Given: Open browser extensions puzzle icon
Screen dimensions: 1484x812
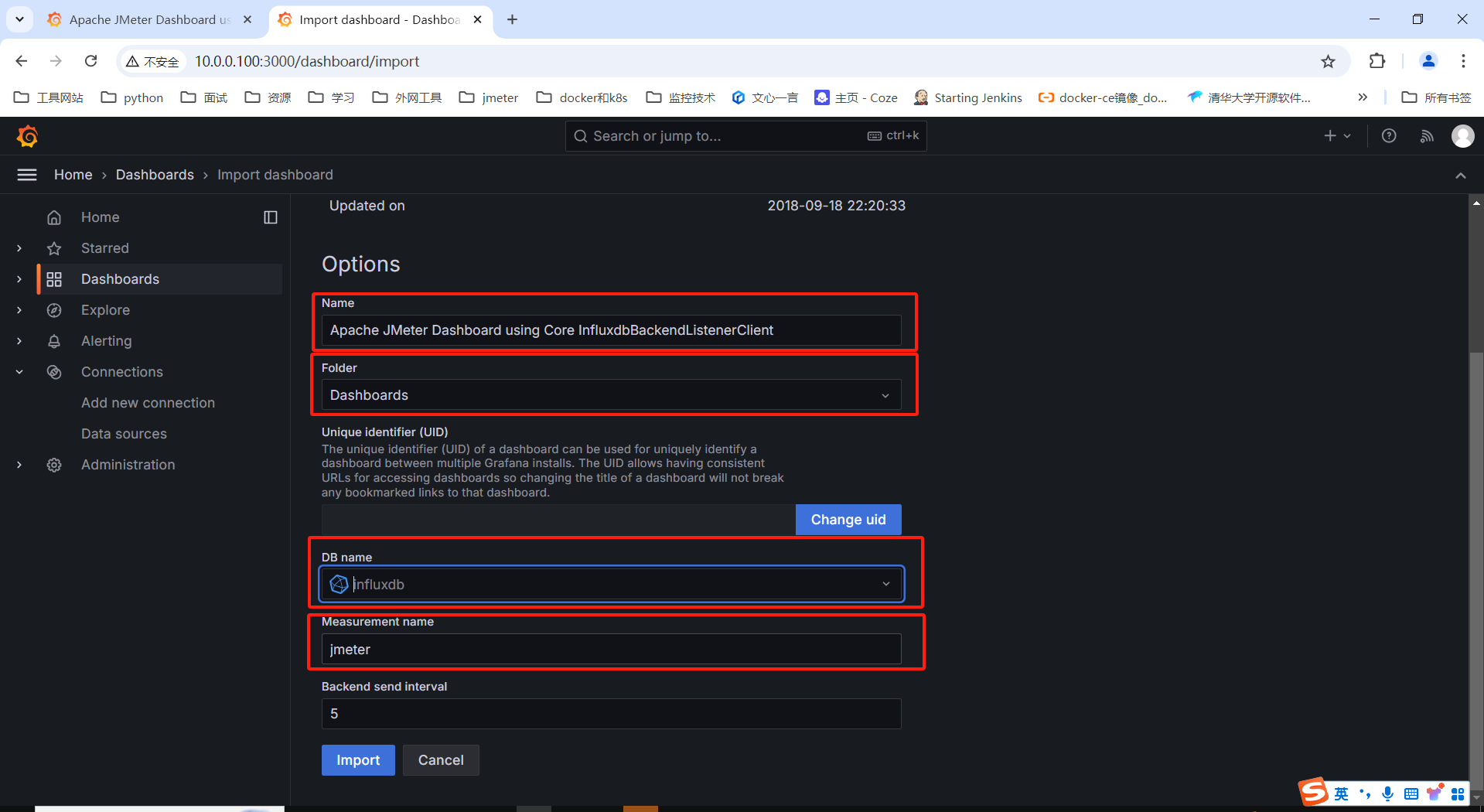Looking at the screenshot, I should pos(1377,61).
